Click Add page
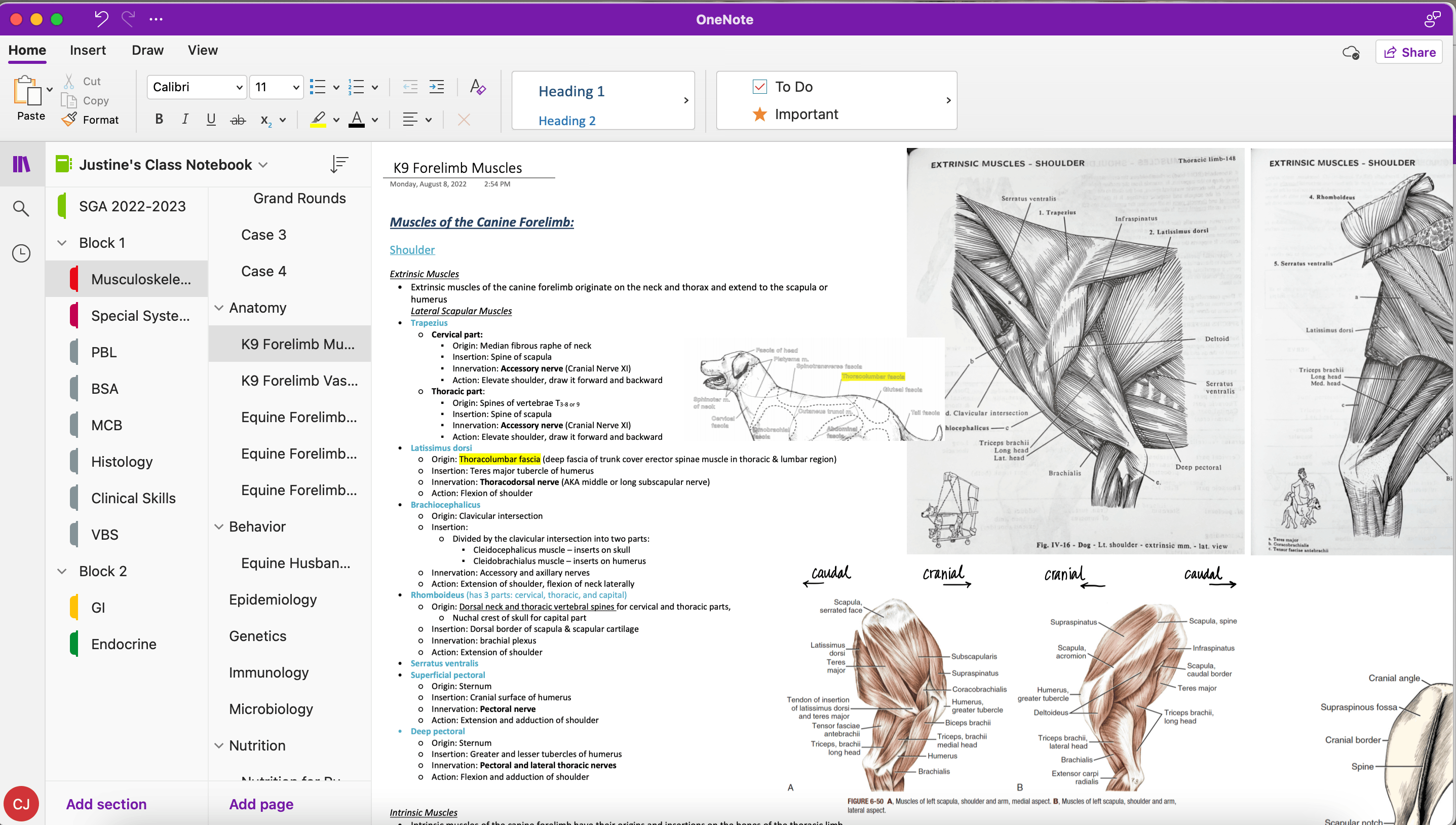Viewport: 1456px width, 825px height. (x=261, y=804)
